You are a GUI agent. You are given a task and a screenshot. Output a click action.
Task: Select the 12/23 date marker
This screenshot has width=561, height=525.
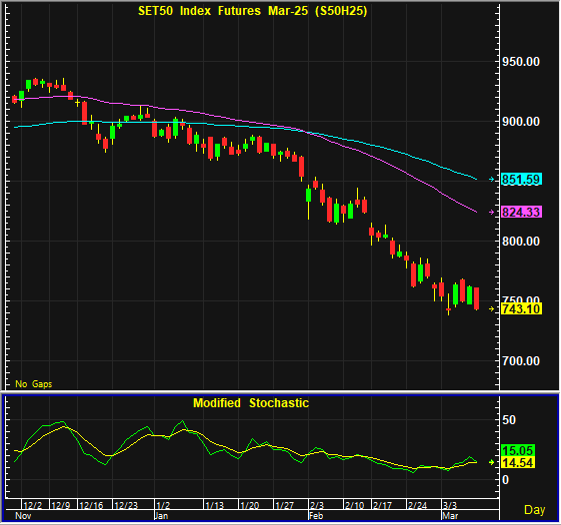(x=126, y=505)
